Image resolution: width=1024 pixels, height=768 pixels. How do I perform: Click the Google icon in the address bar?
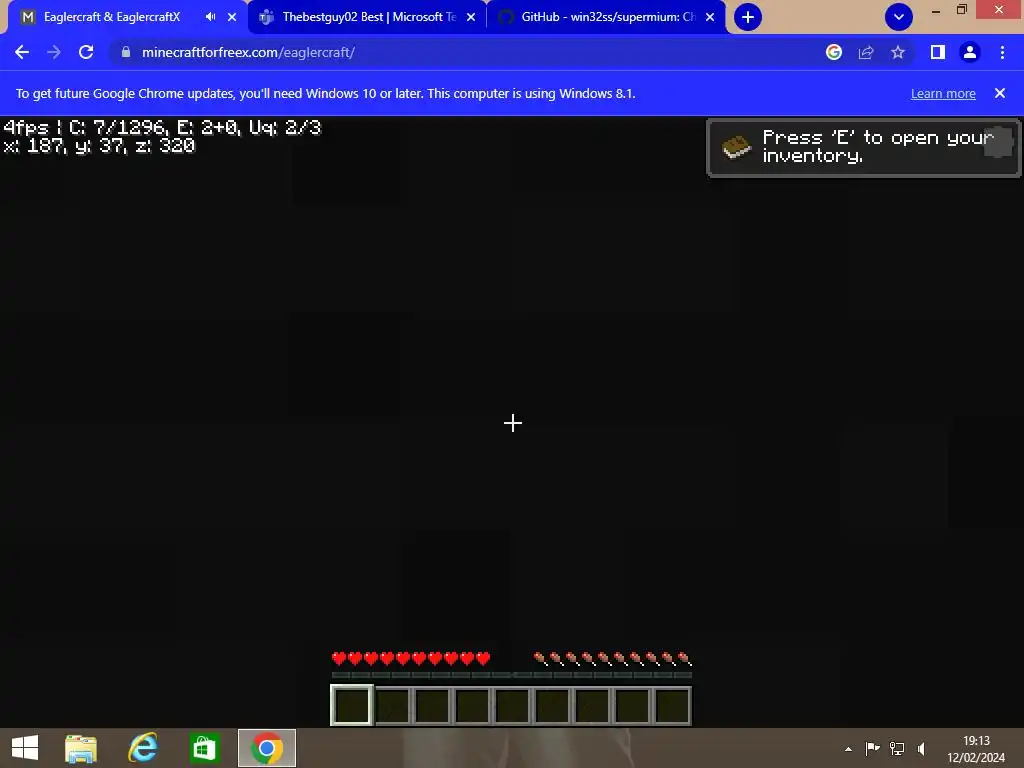point(834,52)
